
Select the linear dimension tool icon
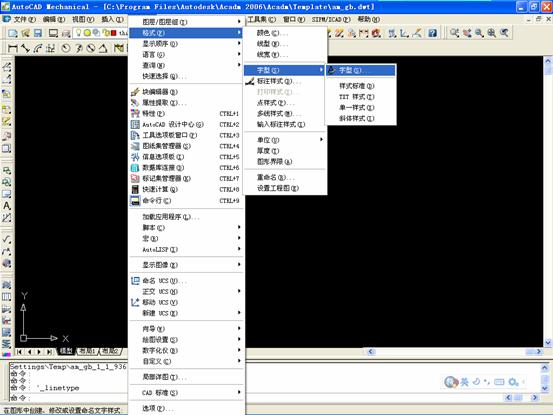(13, 48)
